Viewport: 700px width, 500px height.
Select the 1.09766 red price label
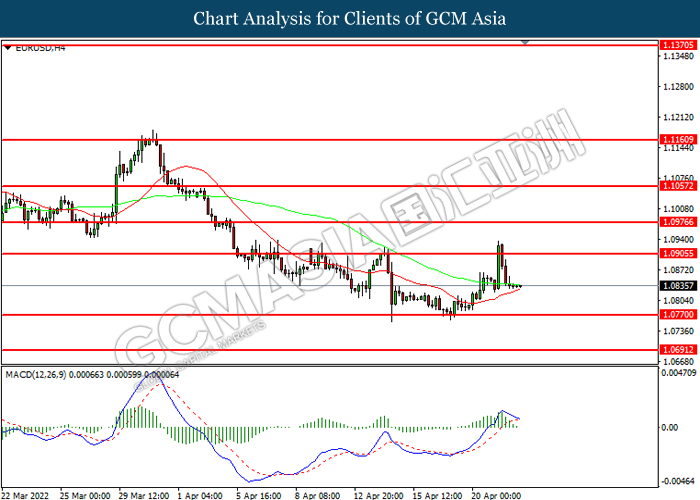tap(678, 222)
